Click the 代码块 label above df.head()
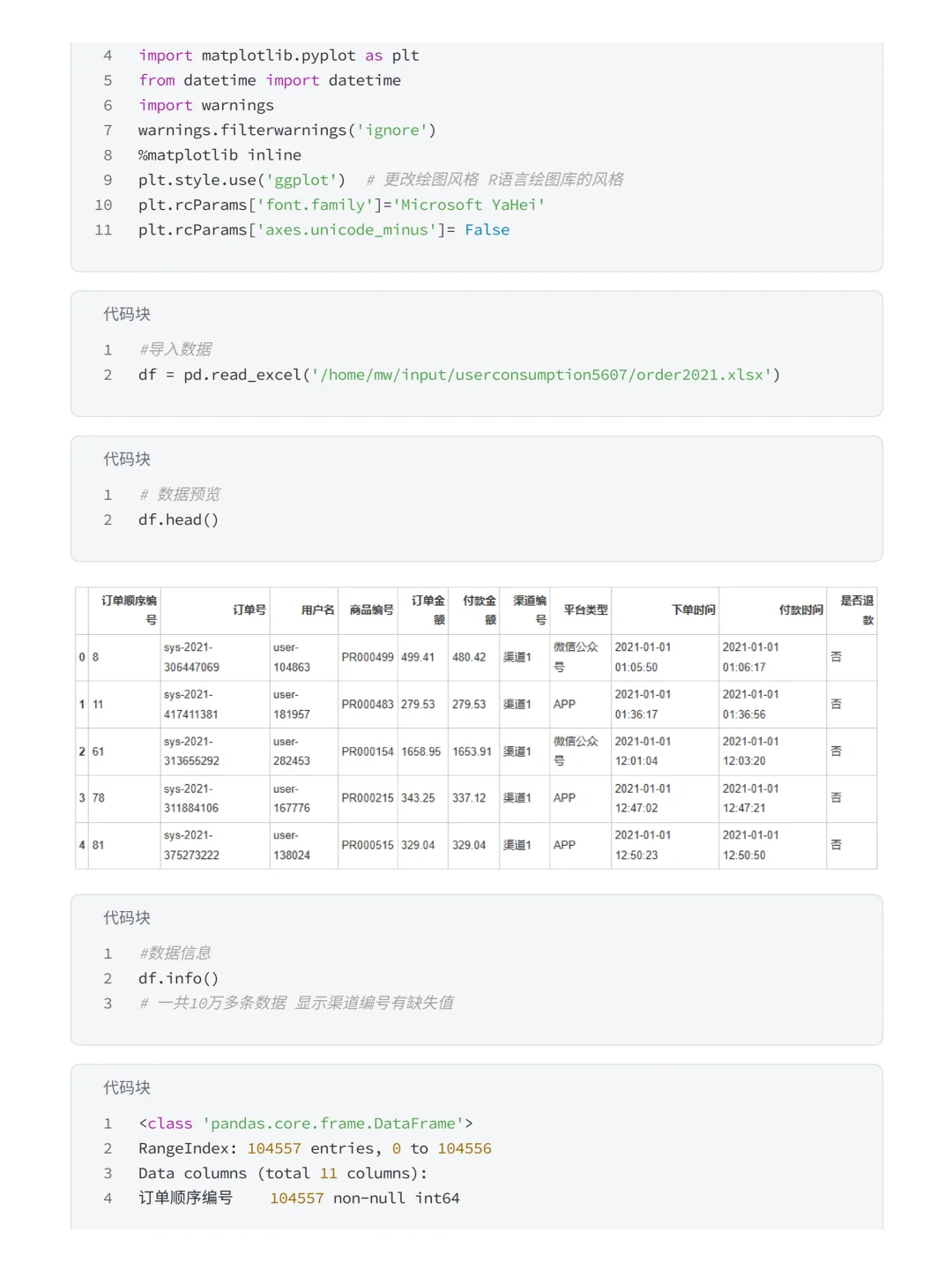The image size is (952, 1270). click(127, 459)
